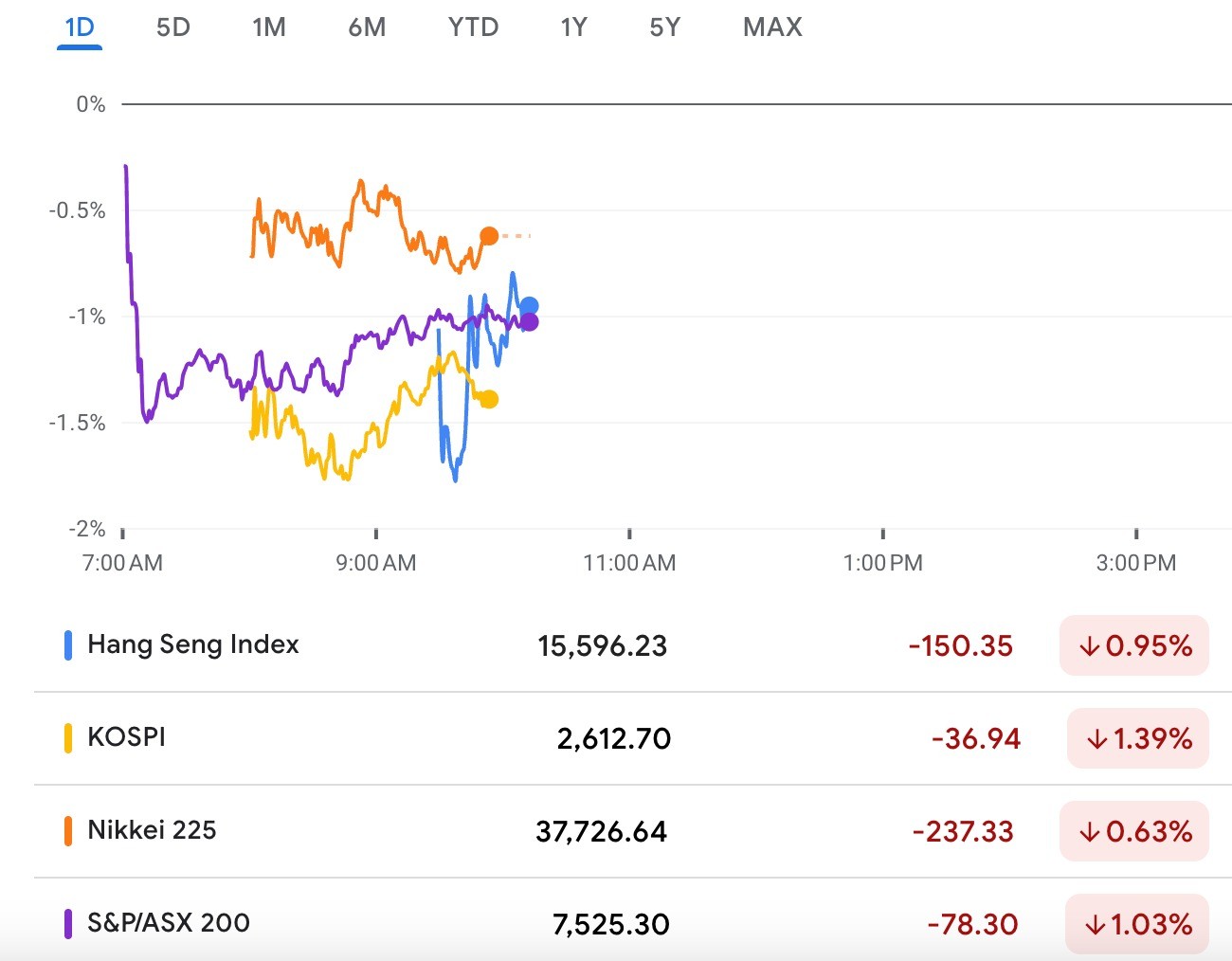The height and width of the screenshot is (961, 1232).
Task: Click the Hang Seng 0.95% change badge
Action: 1134,645
